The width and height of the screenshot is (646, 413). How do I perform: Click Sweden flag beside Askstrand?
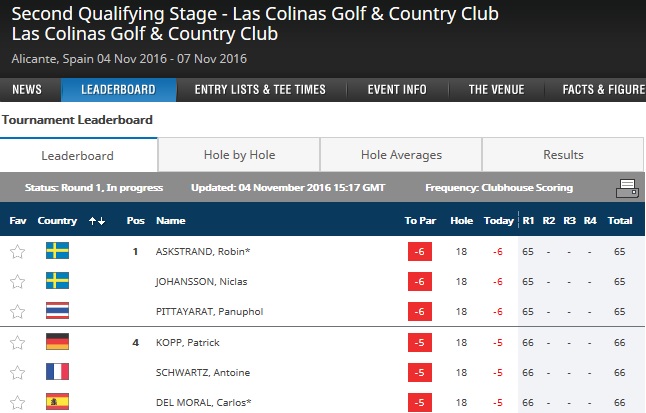(x=57, y=251)
